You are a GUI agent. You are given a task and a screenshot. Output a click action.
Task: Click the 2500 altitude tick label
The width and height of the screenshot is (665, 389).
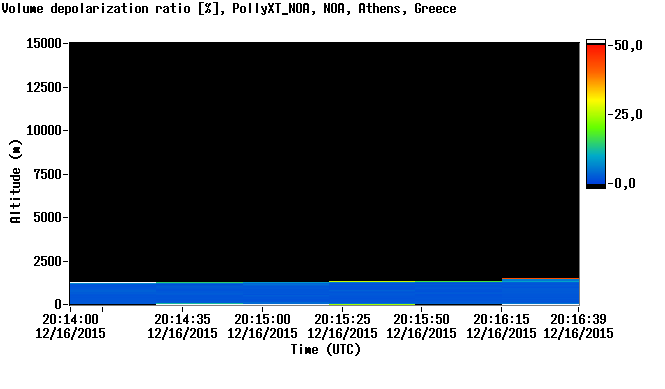pos(47,261)
